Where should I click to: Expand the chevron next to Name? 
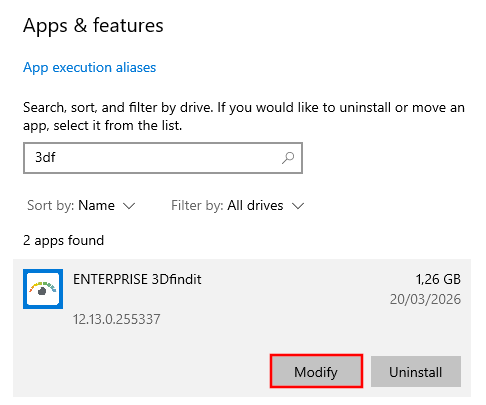tap(129, 206)
